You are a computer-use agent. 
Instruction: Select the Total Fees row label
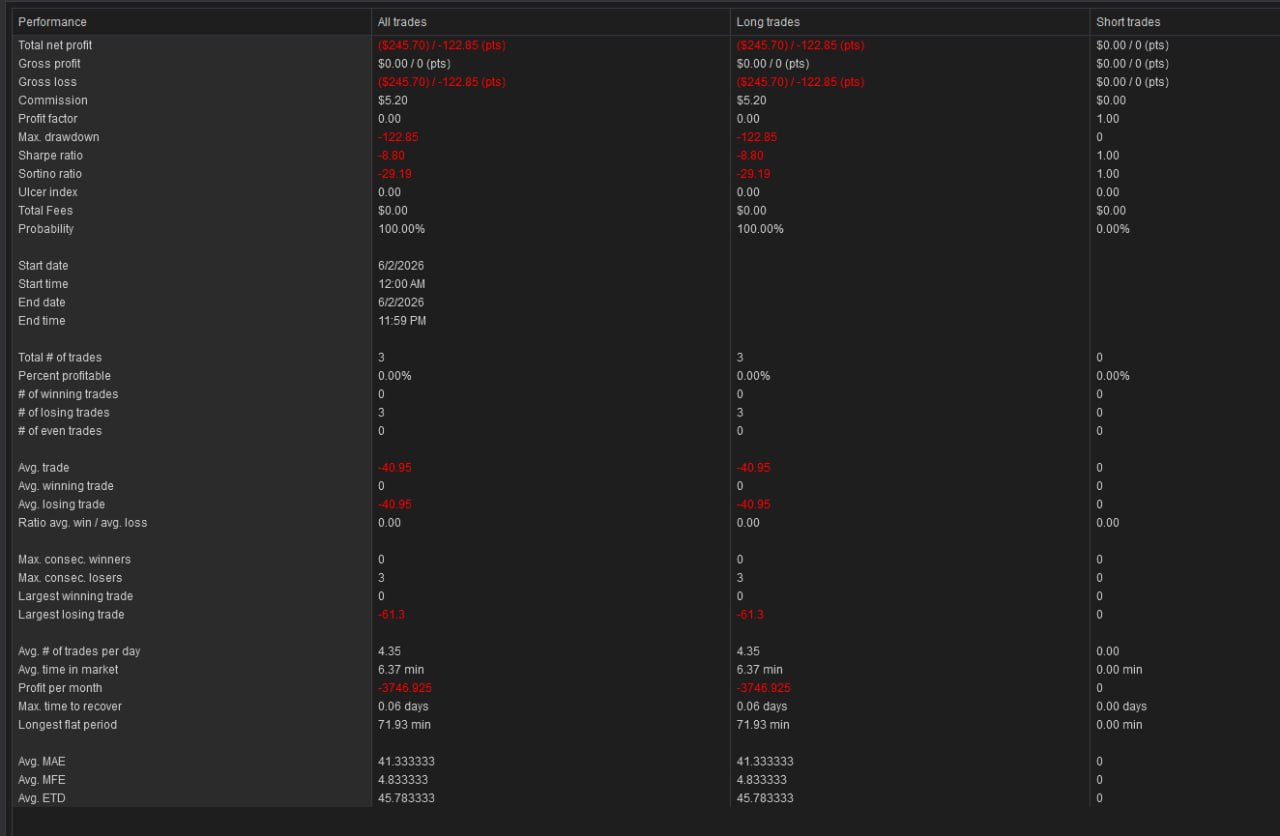(45, 210)
